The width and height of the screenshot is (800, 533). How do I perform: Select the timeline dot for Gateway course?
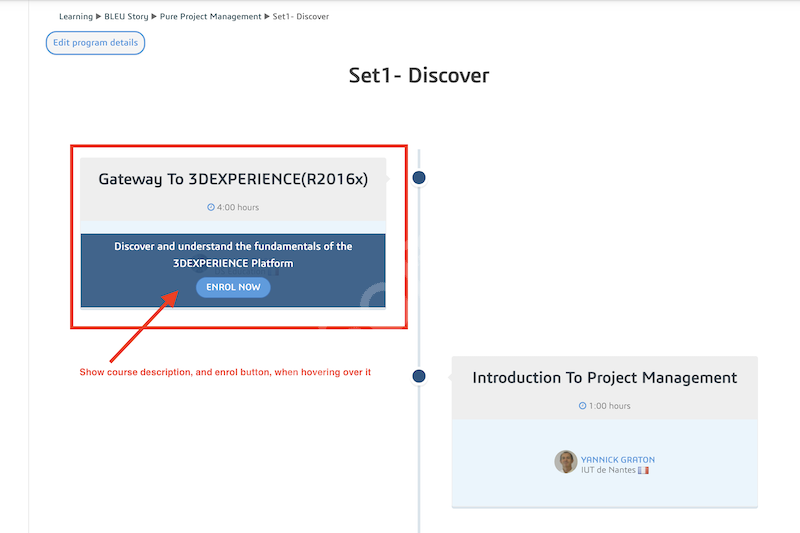(419, 177)
